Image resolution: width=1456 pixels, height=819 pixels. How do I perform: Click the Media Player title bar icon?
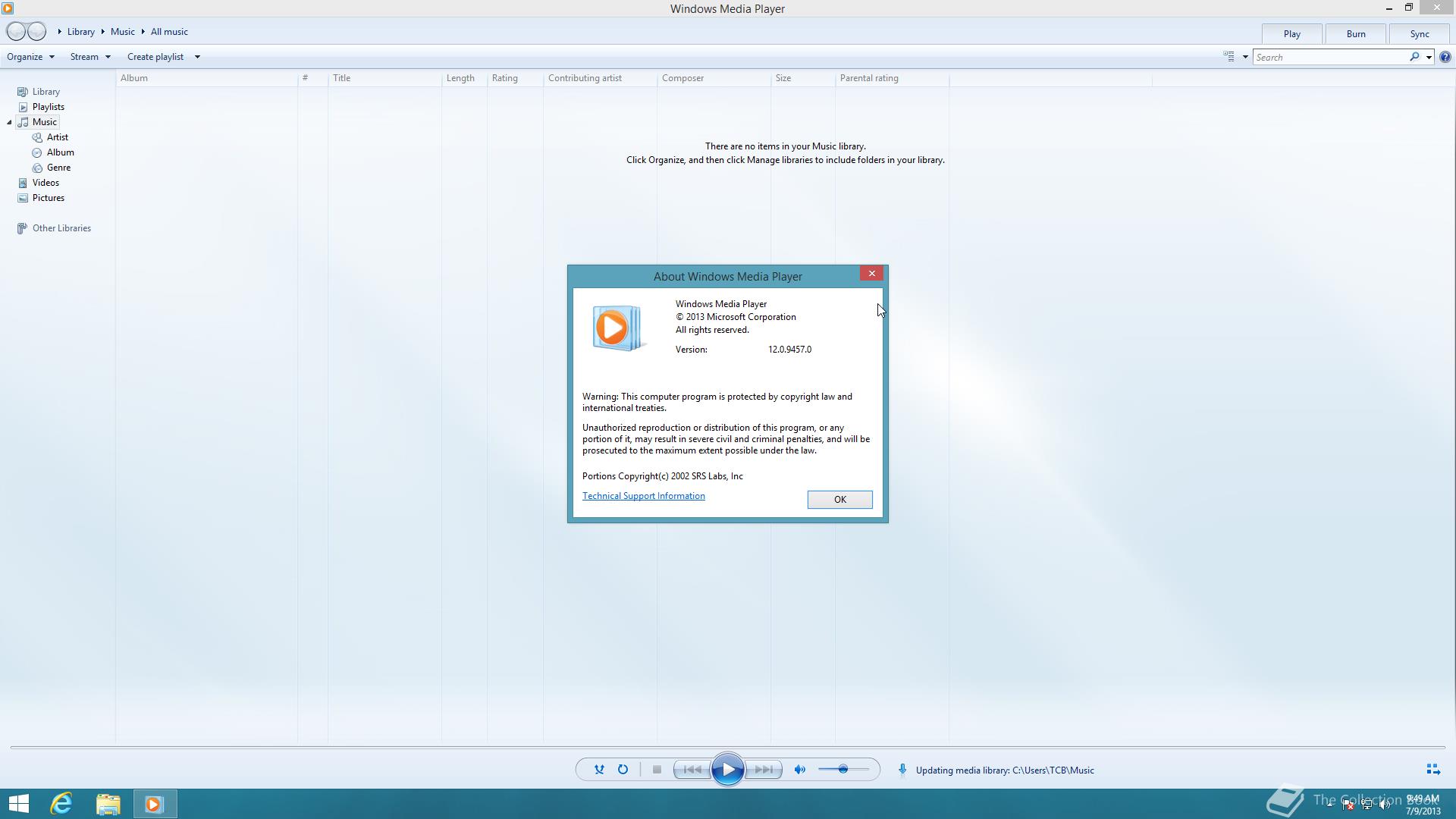click(x=8, y=8)
